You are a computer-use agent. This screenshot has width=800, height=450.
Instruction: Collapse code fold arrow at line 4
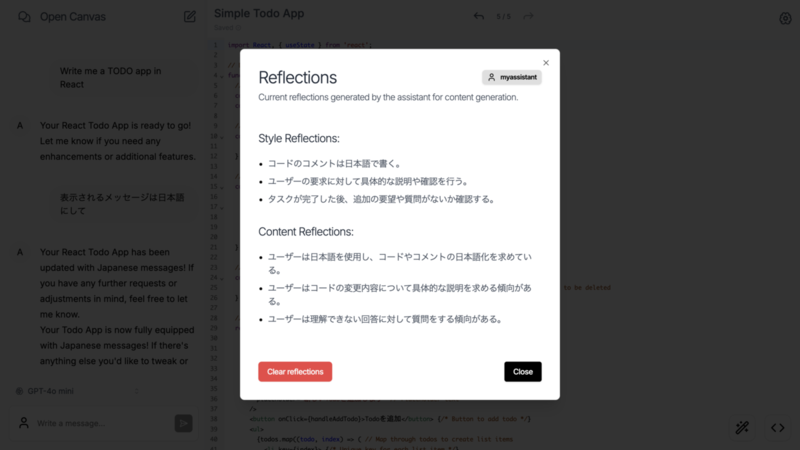pos(221,76)
